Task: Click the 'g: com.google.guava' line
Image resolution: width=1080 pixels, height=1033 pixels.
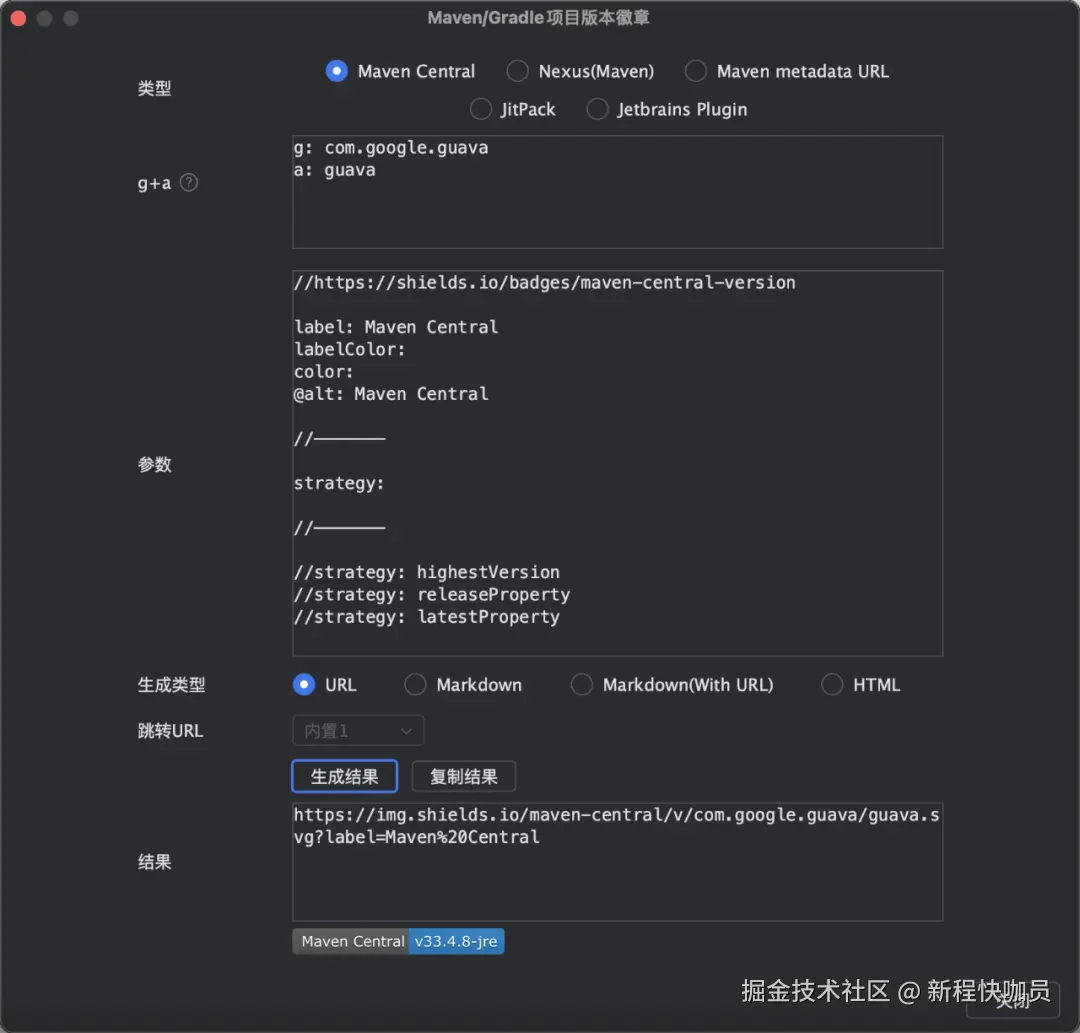Action: tap(391, 147)
